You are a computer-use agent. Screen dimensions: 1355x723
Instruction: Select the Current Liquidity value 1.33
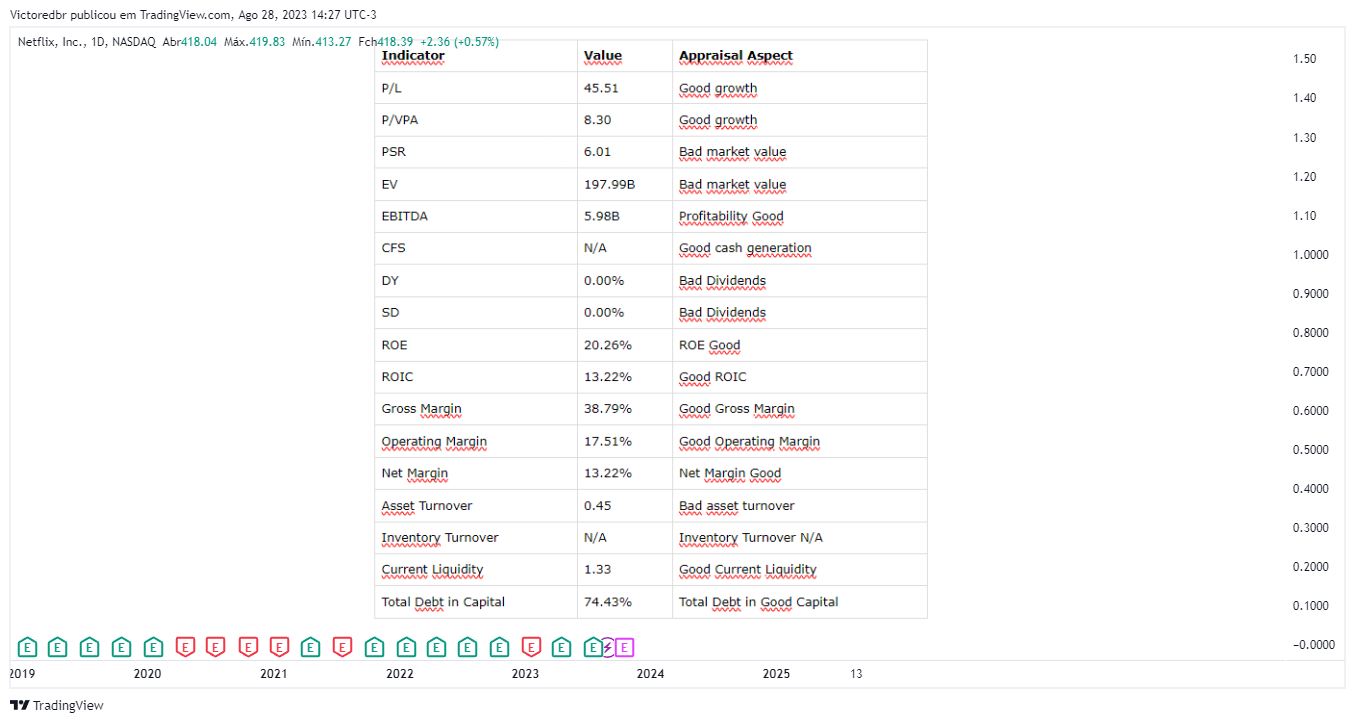click(x=597, y=569)
